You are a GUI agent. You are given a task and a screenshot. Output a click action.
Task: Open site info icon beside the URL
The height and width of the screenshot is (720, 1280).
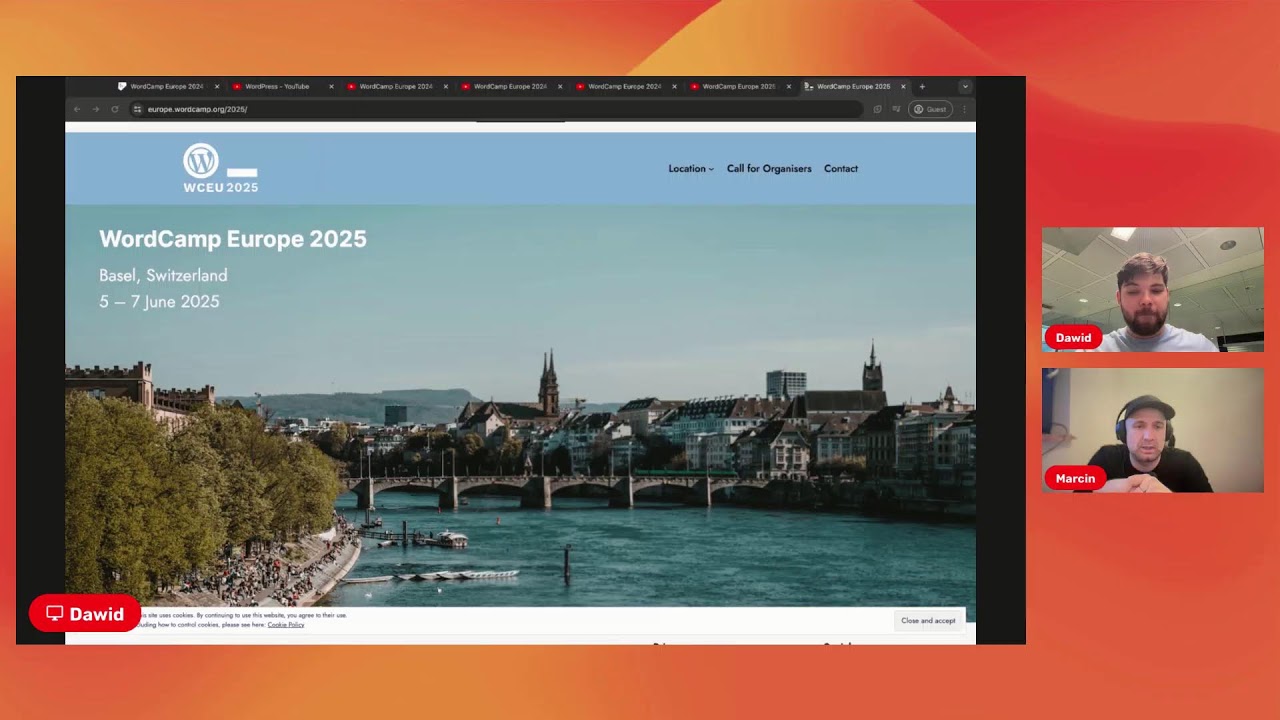click(138, 109)
